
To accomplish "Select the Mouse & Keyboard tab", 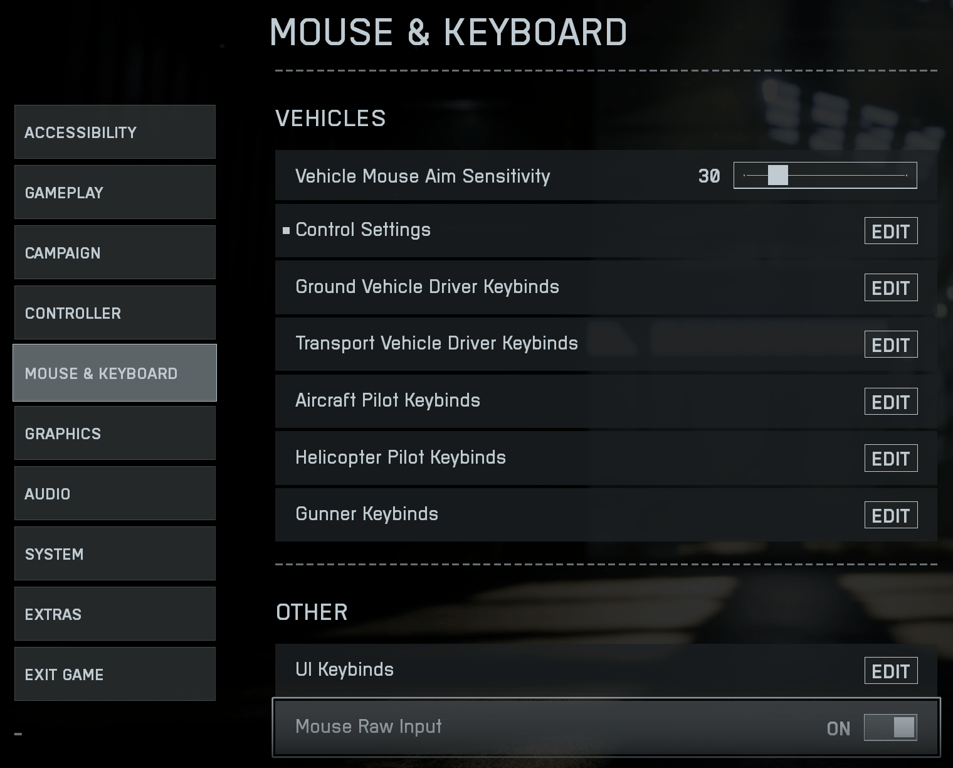I will click(x=114, y=373).
